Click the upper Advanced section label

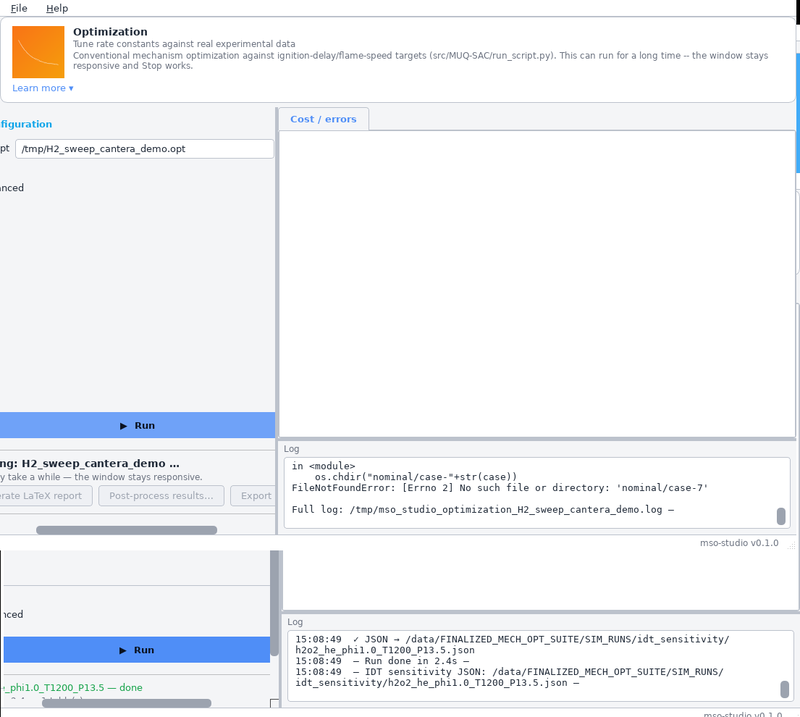(12, 188)
